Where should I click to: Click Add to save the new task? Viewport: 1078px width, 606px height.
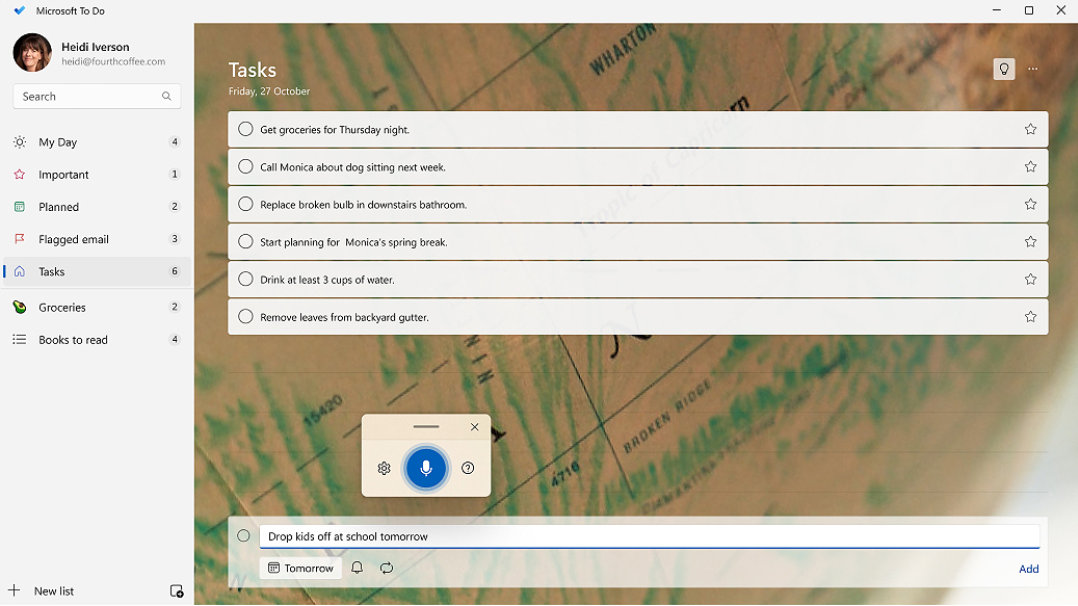pyautogui.click(x=1028, y=569)
